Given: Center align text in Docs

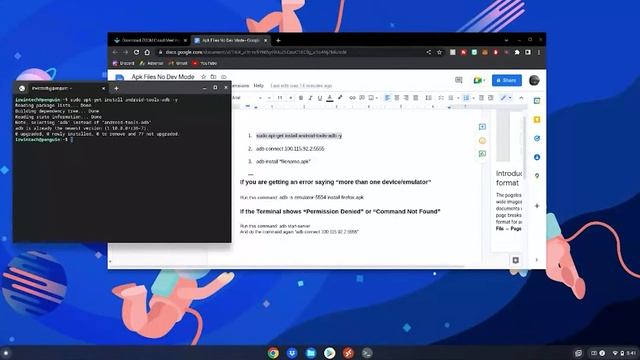Looking at the screenshot, I should click(397, 98).
